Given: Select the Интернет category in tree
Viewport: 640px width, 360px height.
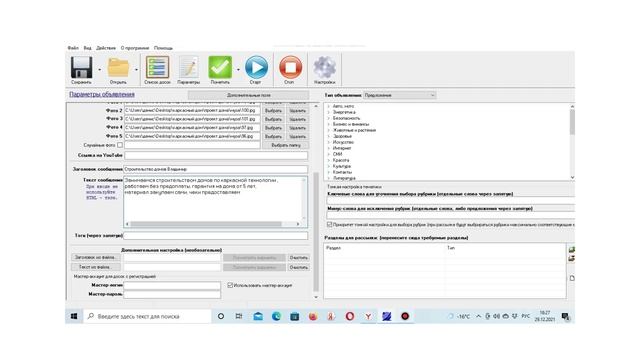Looking at the screenshot, I should click(342, 148).
